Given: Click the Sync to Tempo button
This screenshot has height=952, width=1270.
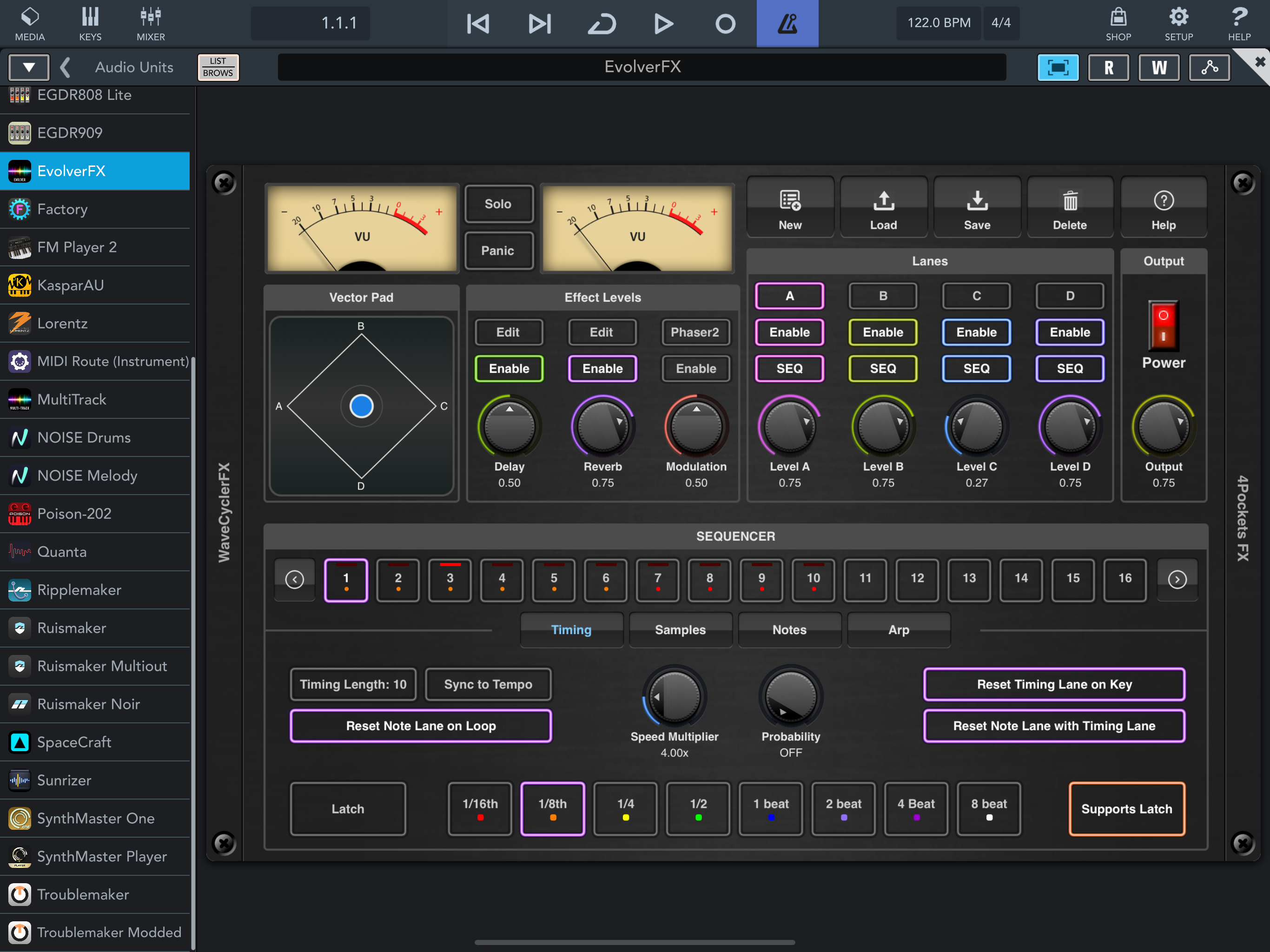Looking at the screenshot, I should point(488,684).
